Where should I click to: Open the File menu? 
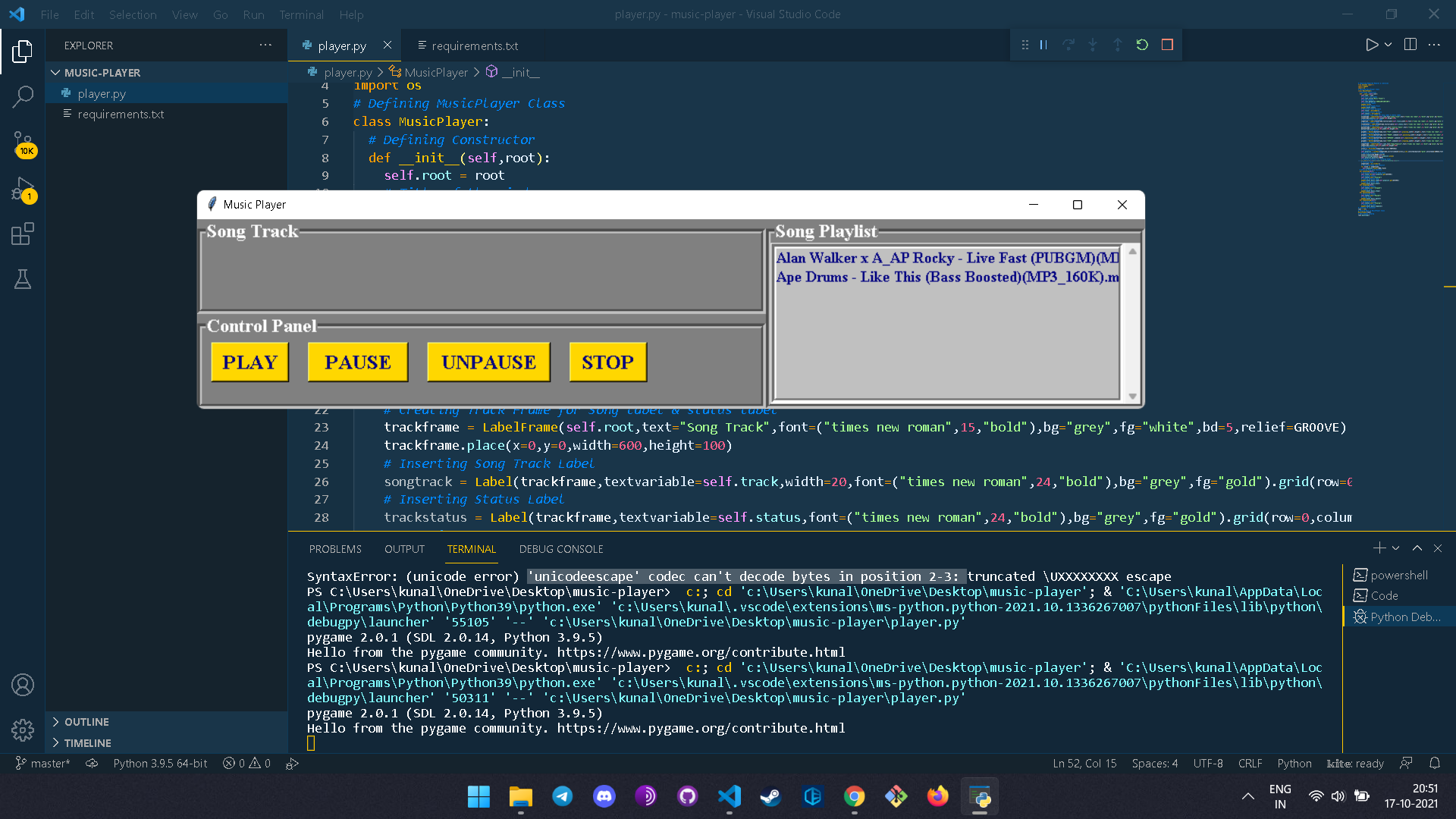click(x=49, y=14)
